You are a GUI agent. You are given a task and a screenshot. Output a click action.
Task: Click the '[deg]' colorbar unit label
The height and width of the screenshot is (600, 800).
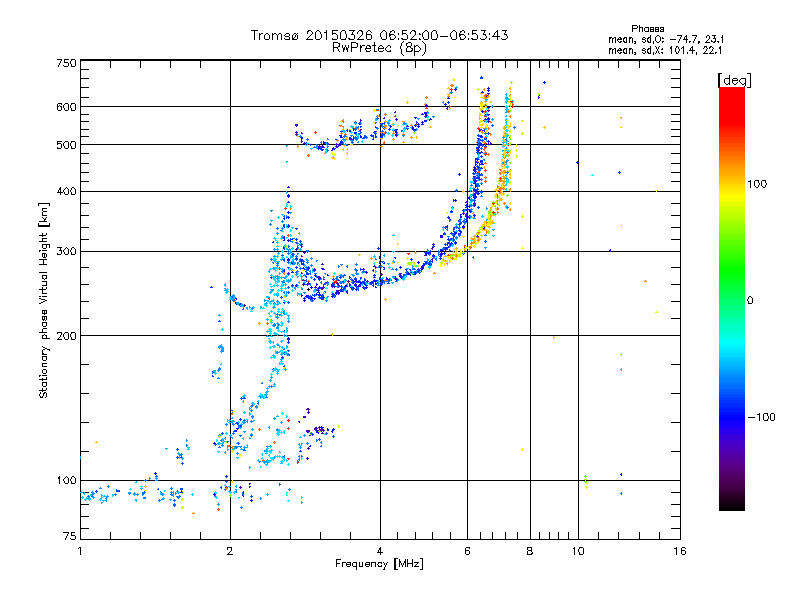(734, 80)
